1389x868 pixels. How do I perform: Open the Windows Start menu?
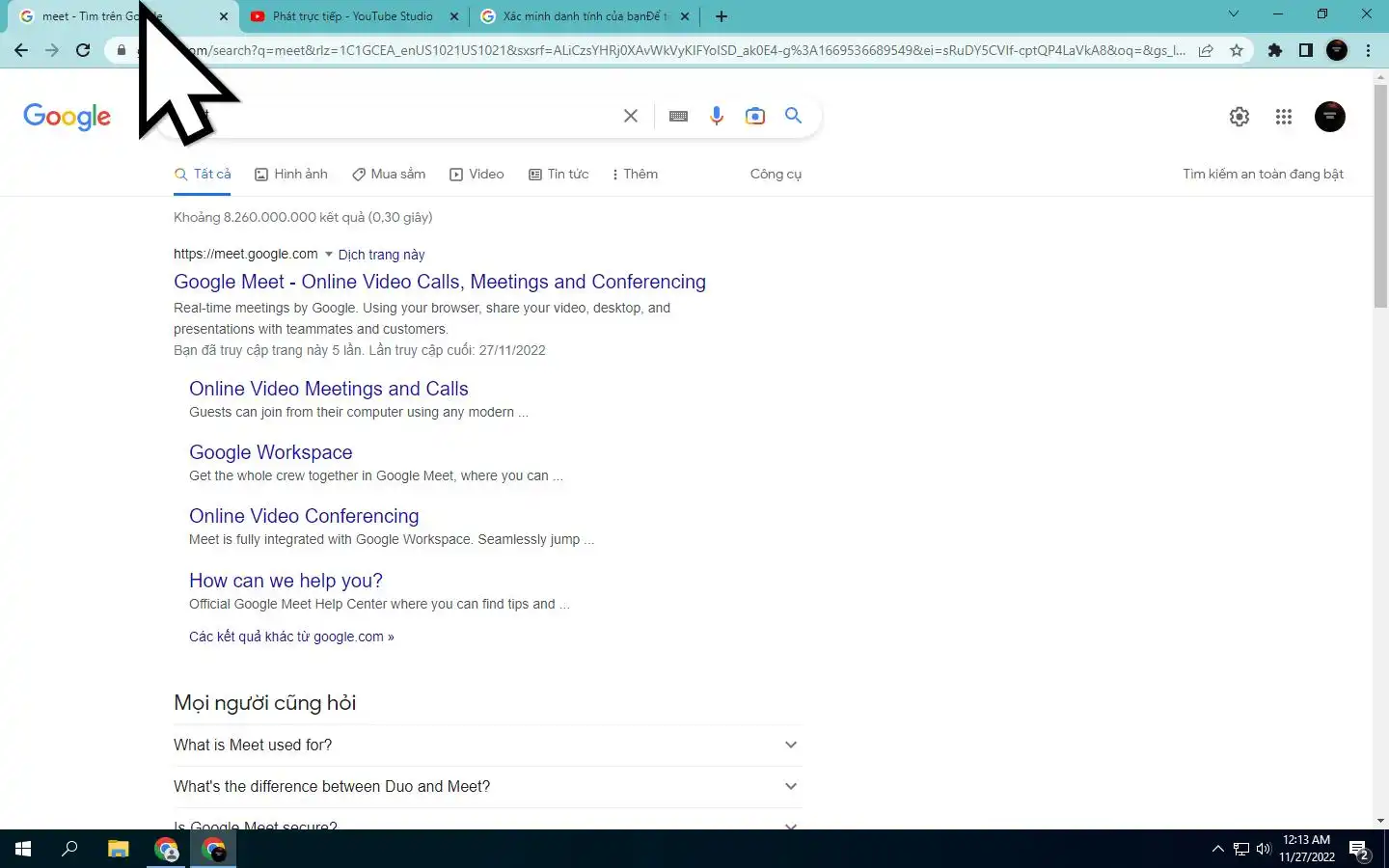point(23,849)
